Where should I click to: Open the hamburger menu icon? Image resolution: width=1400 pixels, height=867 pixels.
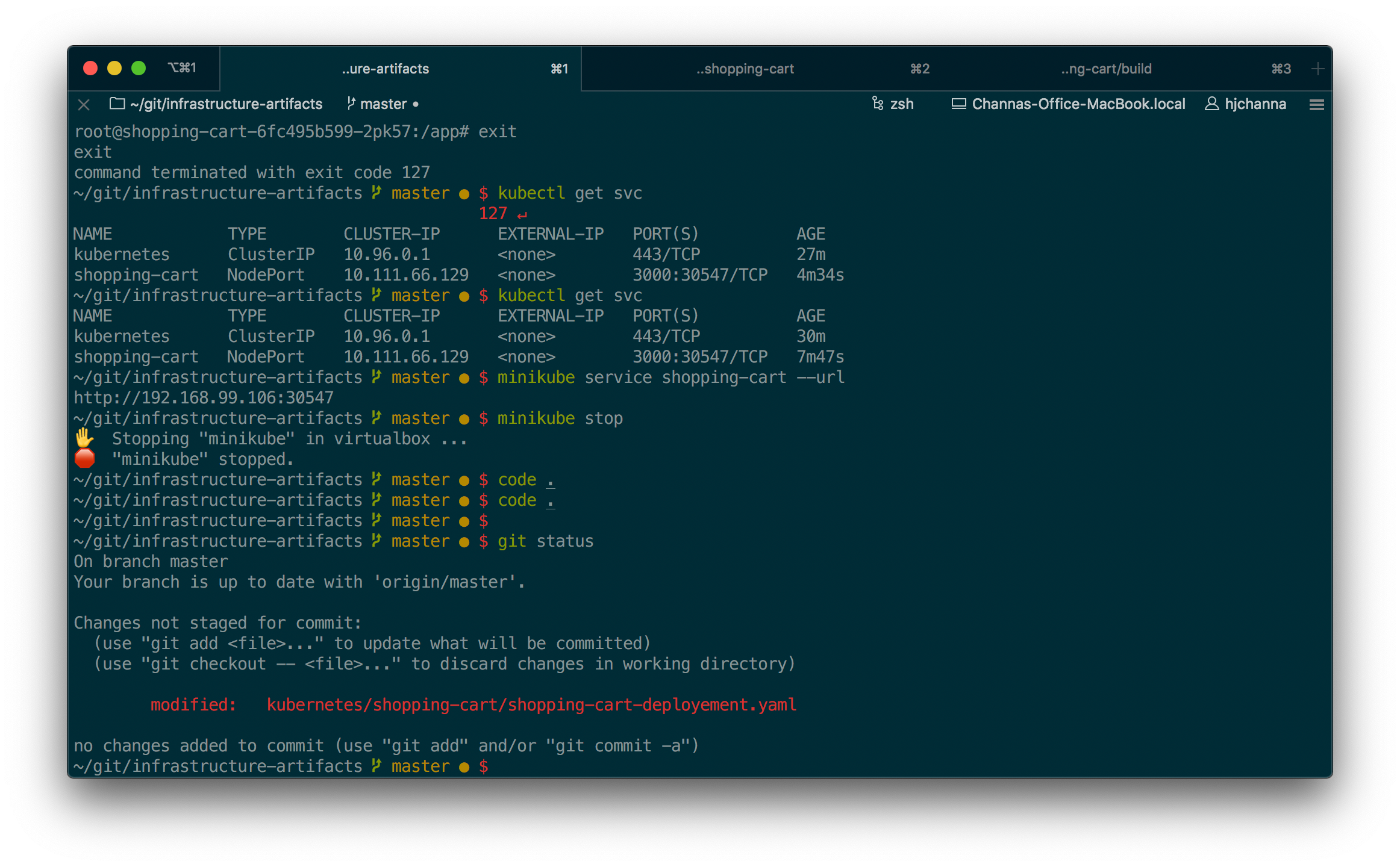click(x=1316, y=105)
